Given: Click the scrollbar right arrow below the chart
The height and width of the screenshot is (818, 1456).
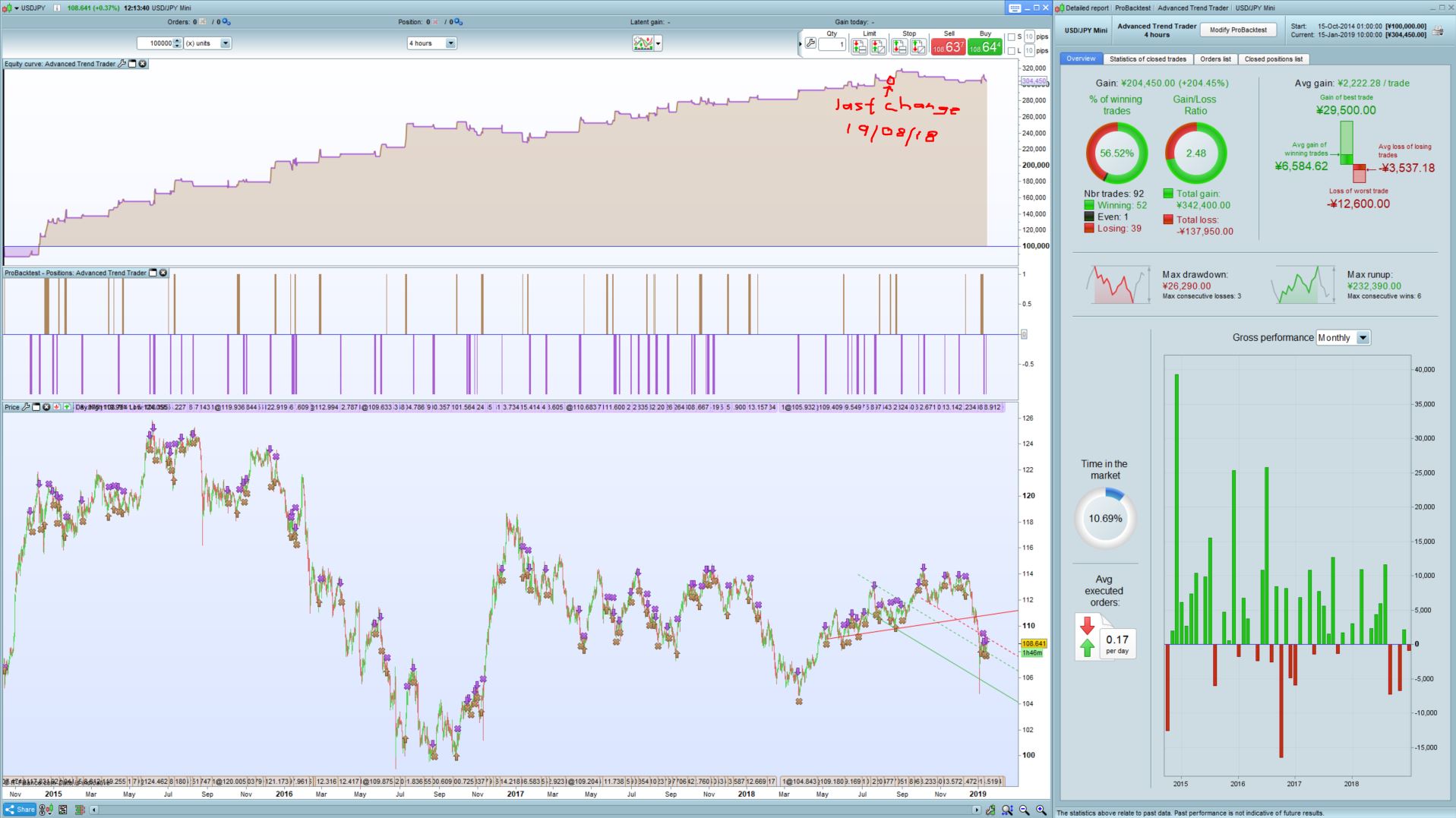Looking at the screenshot, I should (977, 810).
